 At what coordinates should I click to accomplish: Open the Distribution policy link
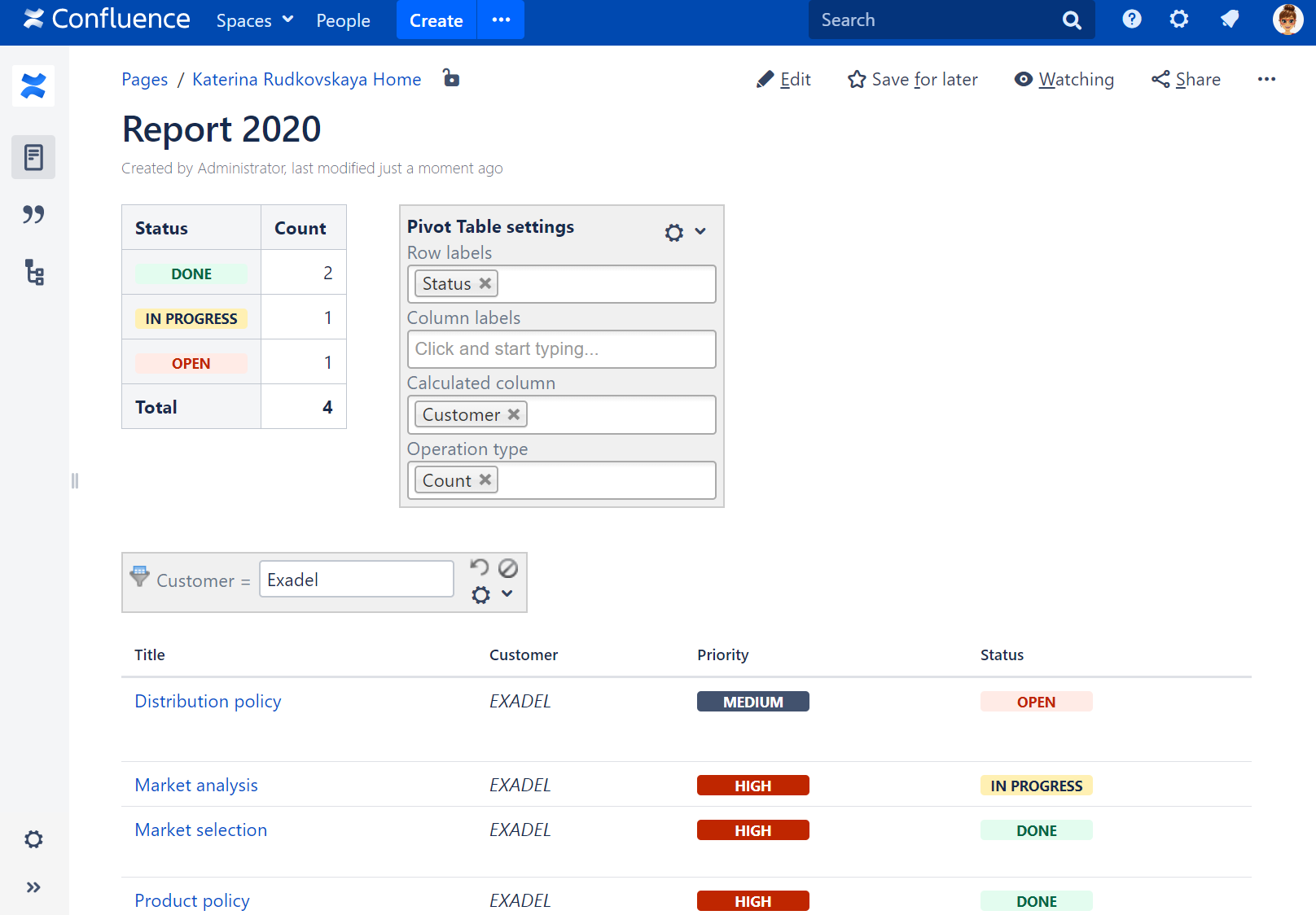coord(208,701)
